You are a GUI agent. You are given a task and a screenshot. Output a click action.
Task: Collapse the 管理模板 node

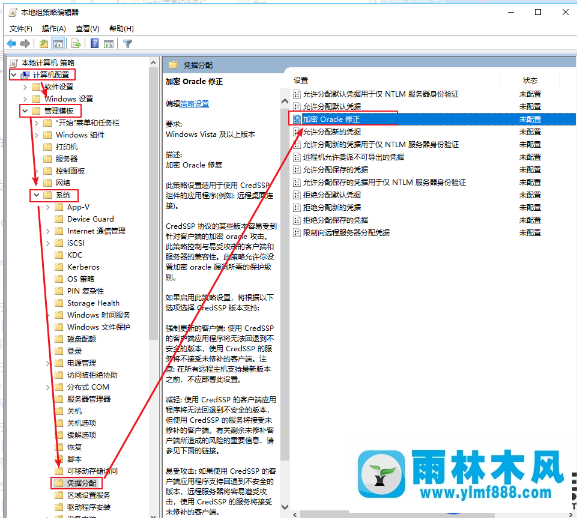pos(25,111)
